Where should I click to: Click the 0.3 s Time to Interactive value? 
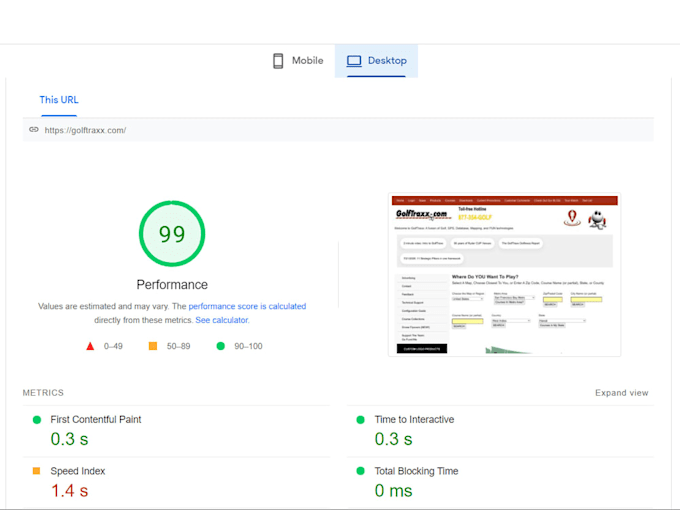click(393, 439)
